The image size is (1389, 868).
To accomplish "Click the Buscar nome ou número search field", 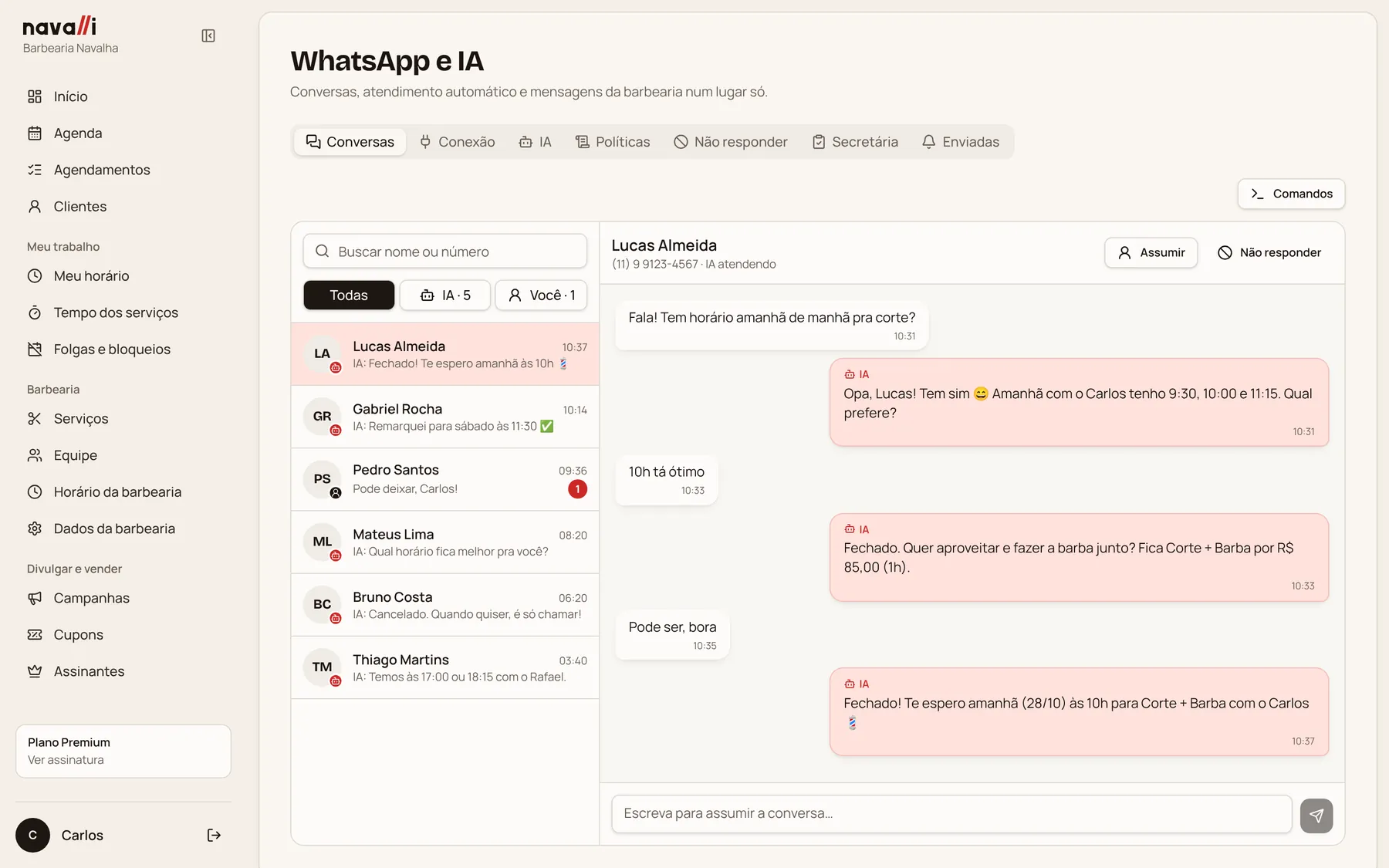I will pos(445,252).
